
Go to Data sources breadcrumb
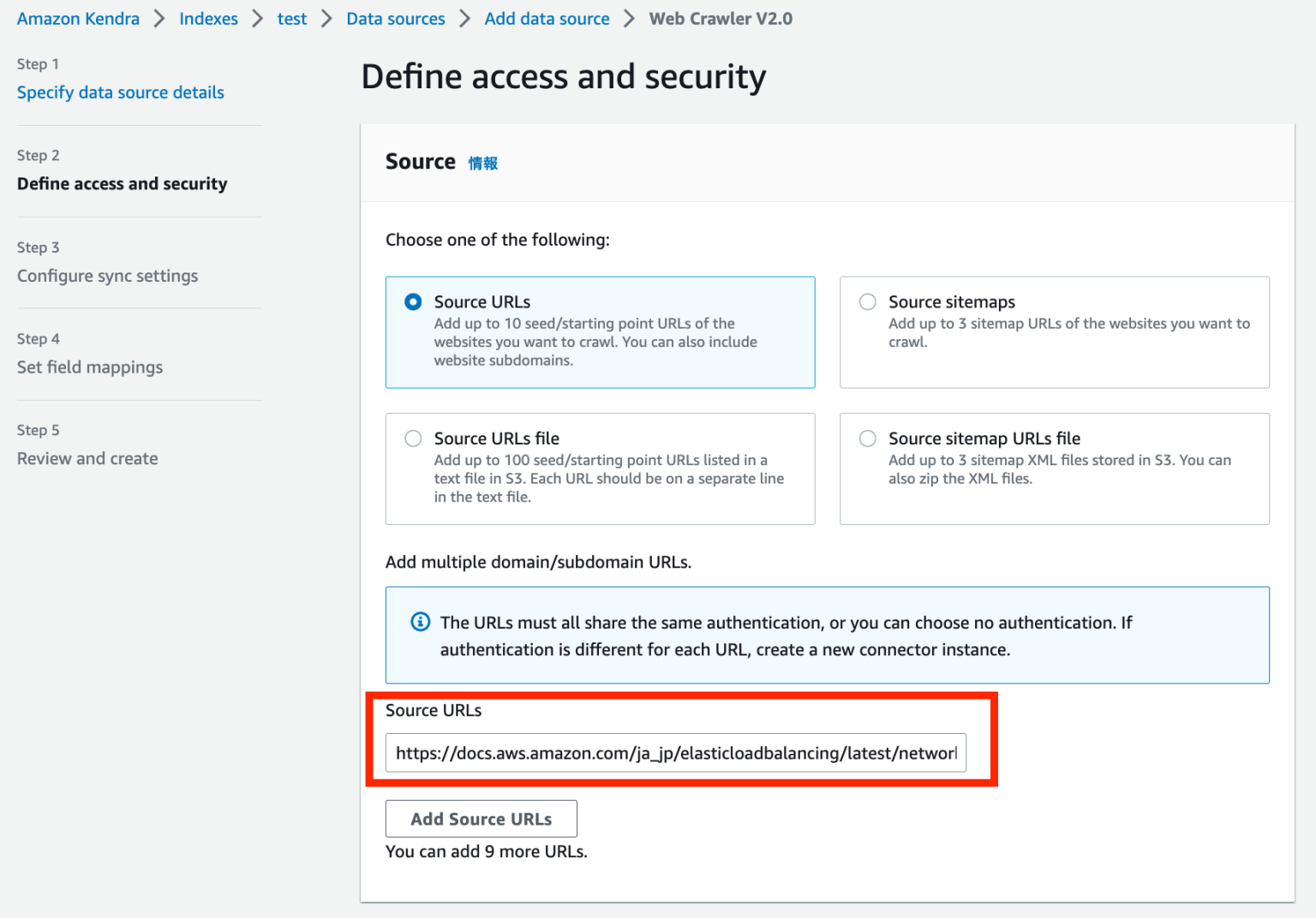coord(395,18)
